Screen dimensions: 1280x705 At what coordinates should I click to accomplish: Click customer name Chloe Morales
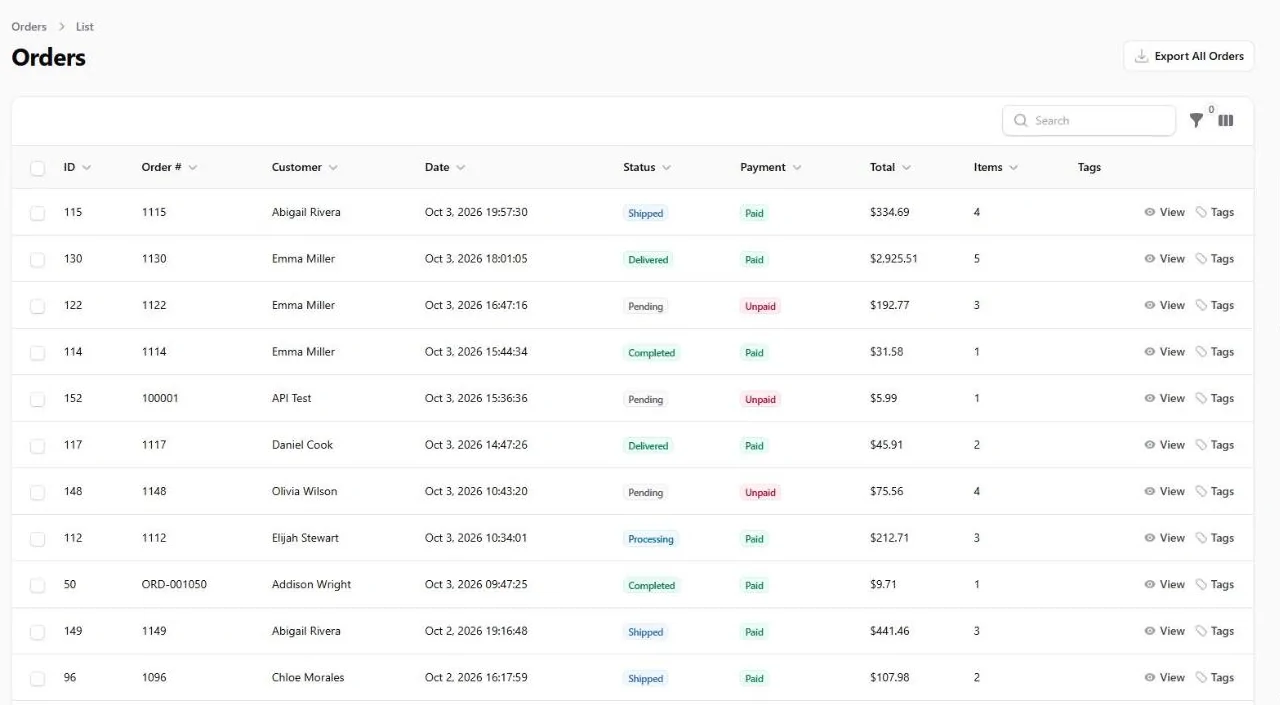[308, 677]
